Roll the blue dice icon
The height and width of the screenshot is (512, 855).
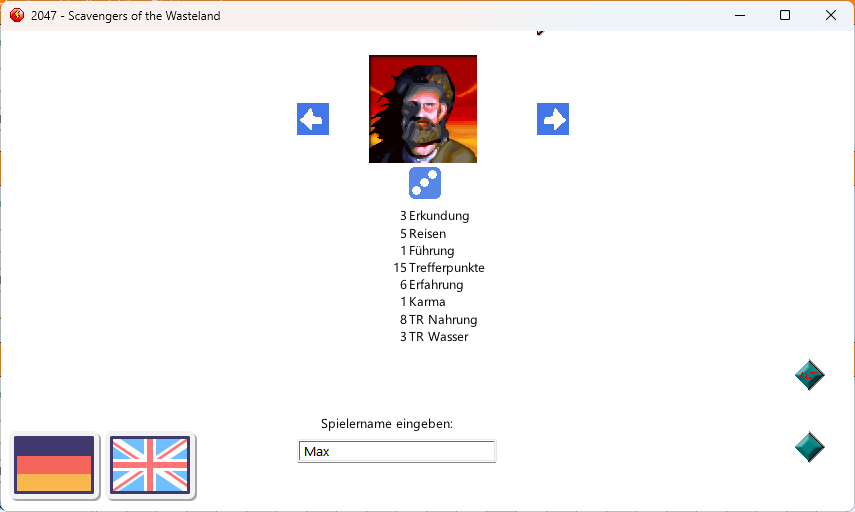click(x=425, y=183)
